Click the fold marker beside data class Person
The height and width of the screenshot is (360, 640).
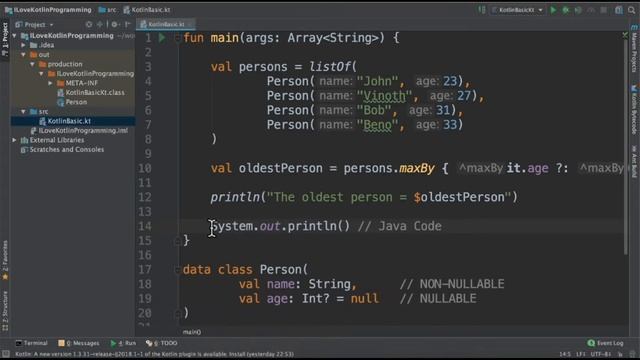coord(177,270)
